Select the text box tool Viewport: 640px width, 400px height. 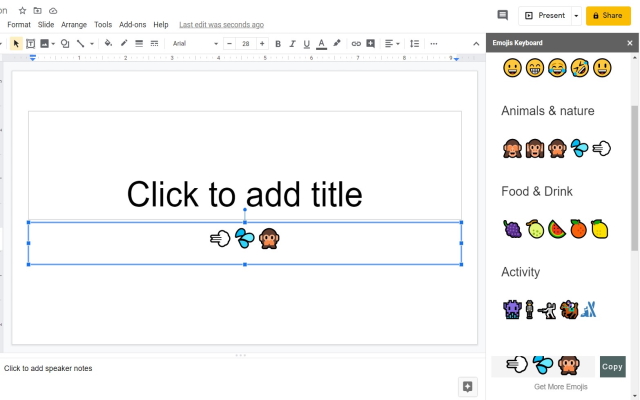[x=30, y=43]
